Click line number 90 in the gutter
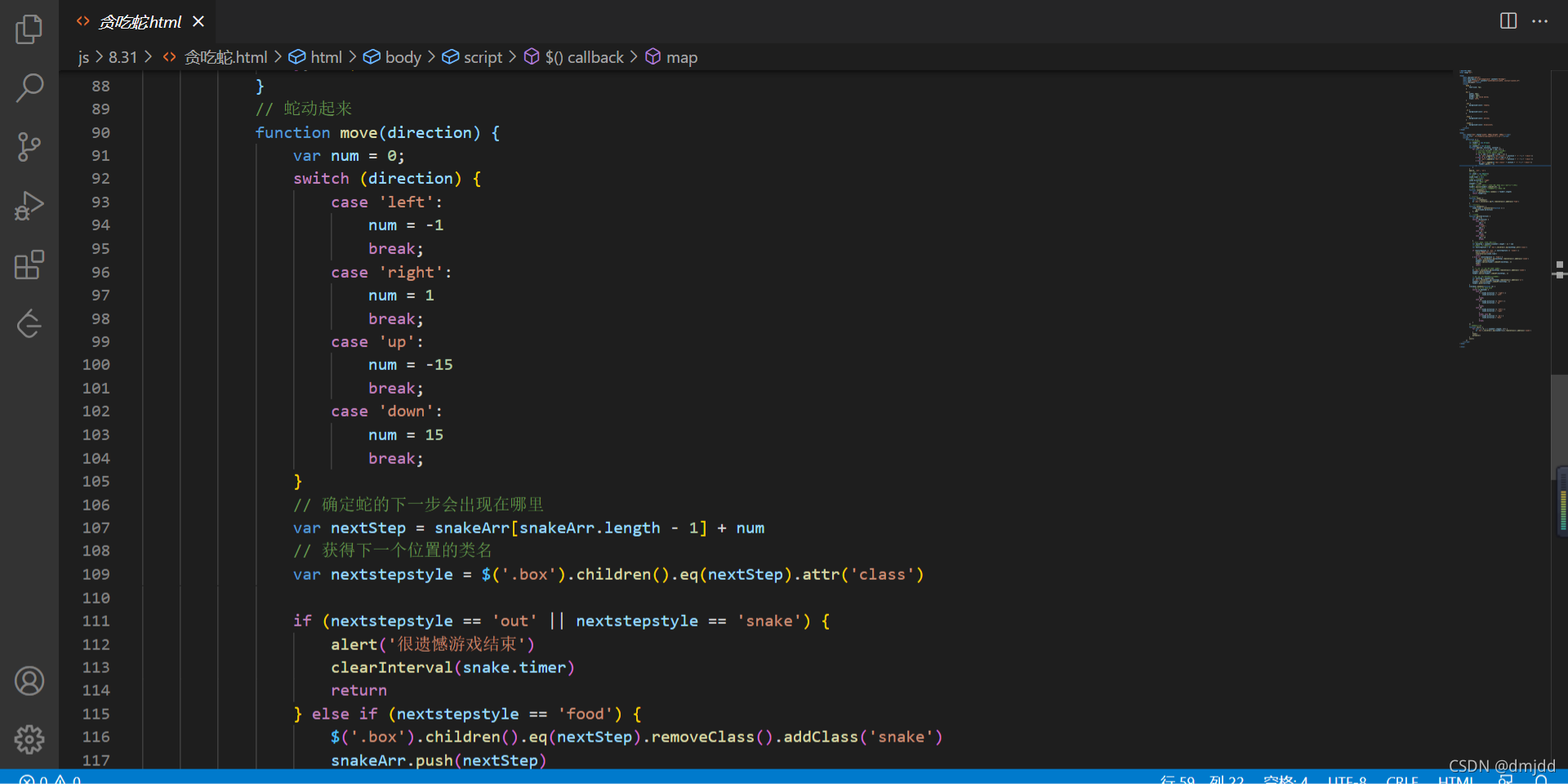Image resolution: width=1568 pixels, height=784 pixels. pyautogui.click(x=100, y=132)
